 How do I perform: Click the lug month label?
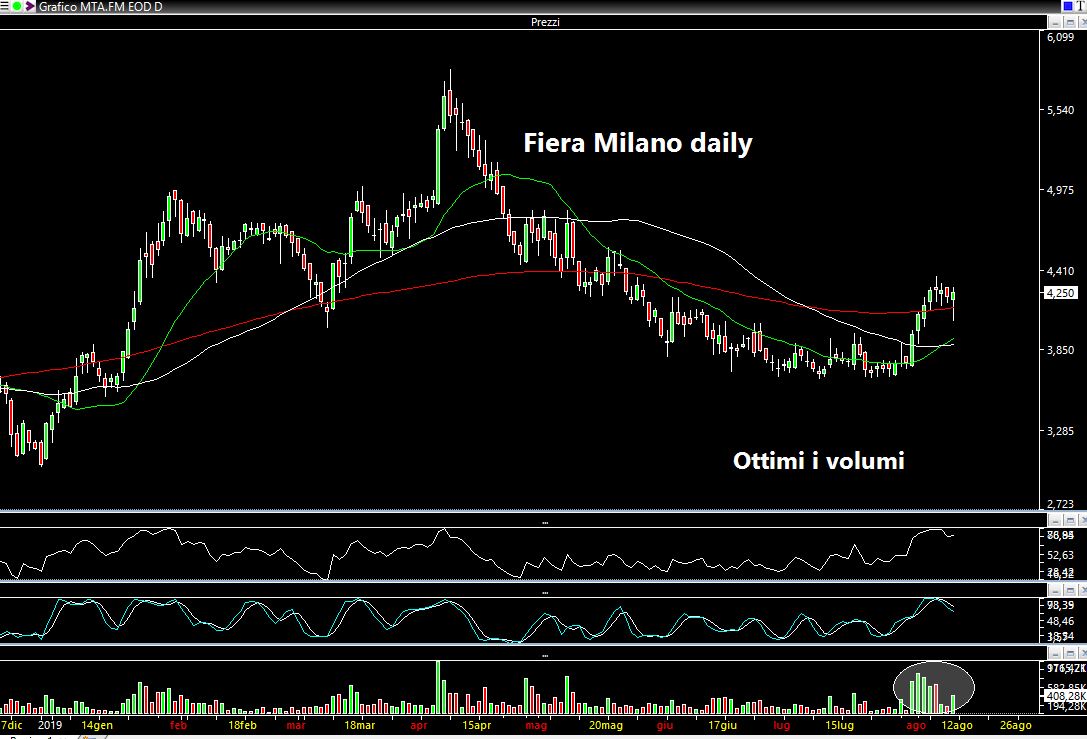[x=781, y=725]
